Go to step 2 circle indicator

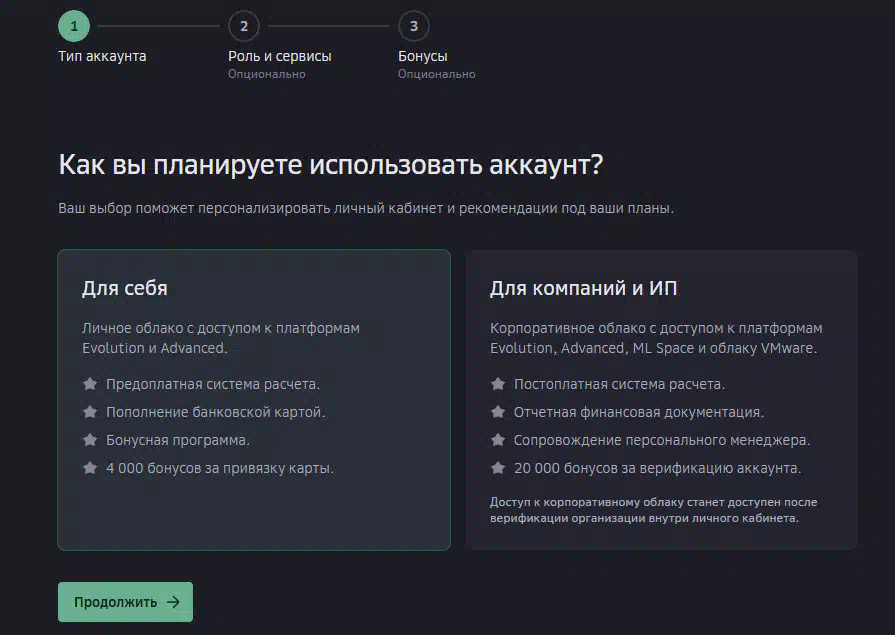pyautogui.click(x=244, y=26)
